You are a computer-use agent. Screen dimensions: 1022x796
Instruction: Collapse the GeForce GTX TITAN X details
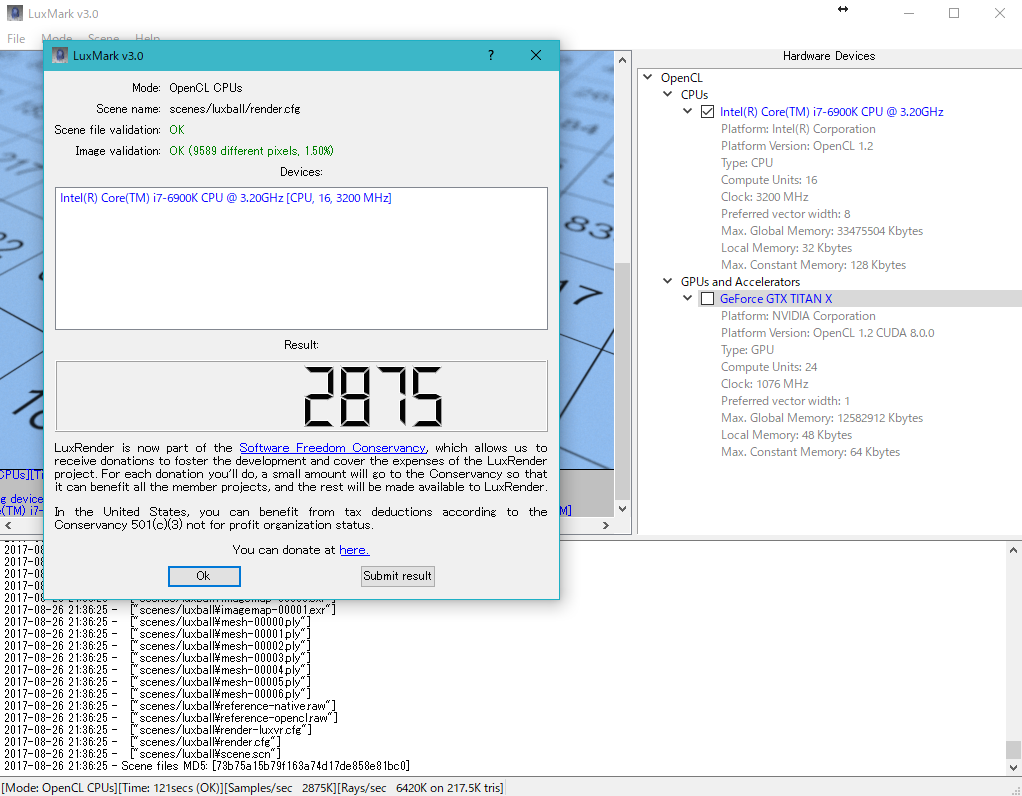[688, 299]
